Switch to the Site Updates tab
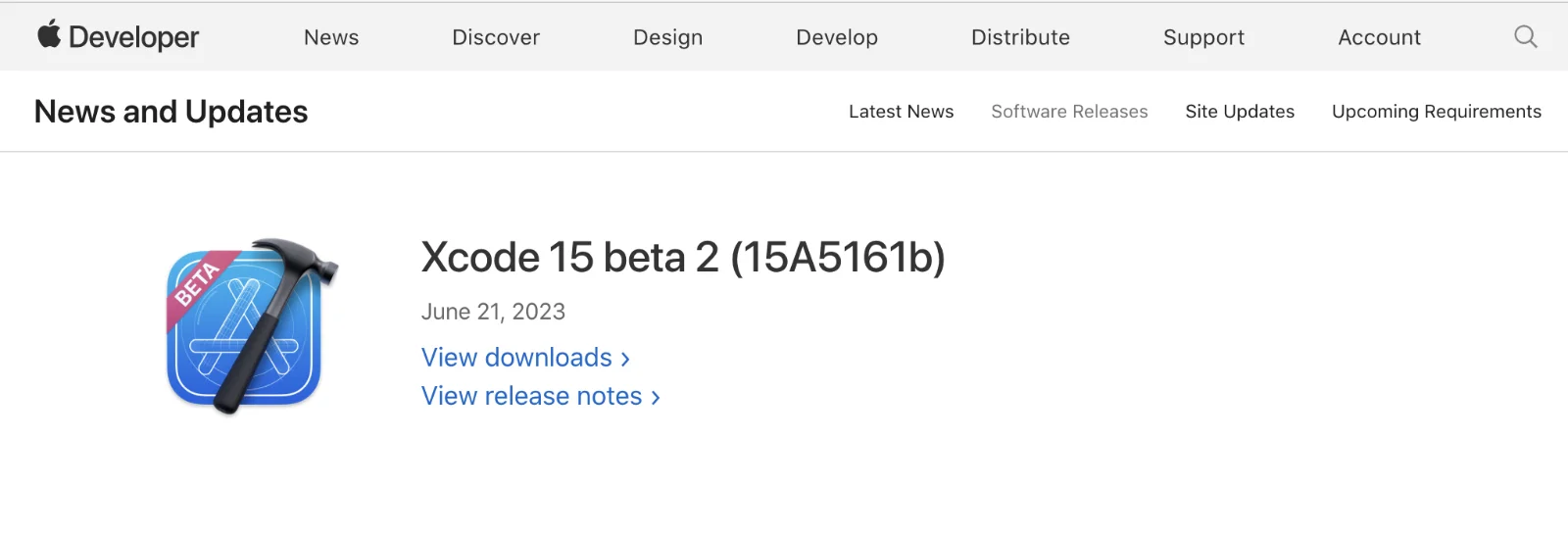Screen dimensions: 1568x537 click(x=1240, y=112)
